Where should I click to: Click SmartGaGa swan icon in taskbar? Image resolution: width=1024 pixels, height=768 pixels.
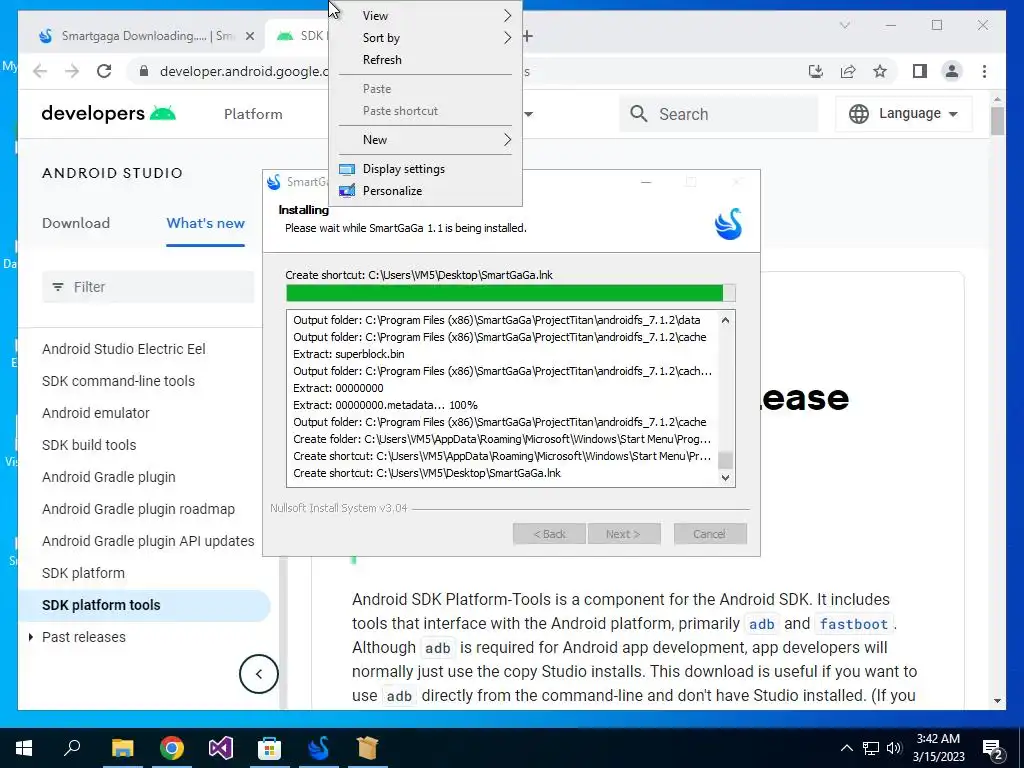click(319, 748)
